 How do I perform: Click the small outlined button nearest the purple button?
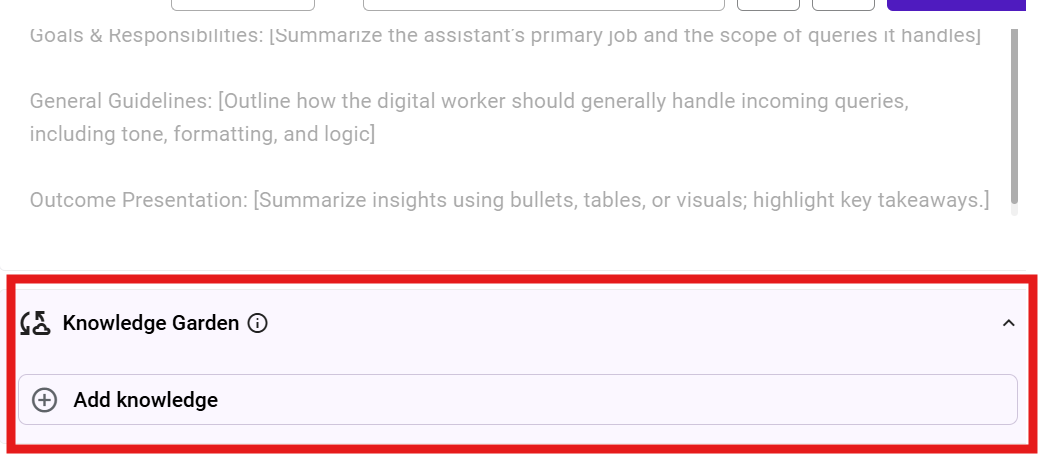[843, 4]
